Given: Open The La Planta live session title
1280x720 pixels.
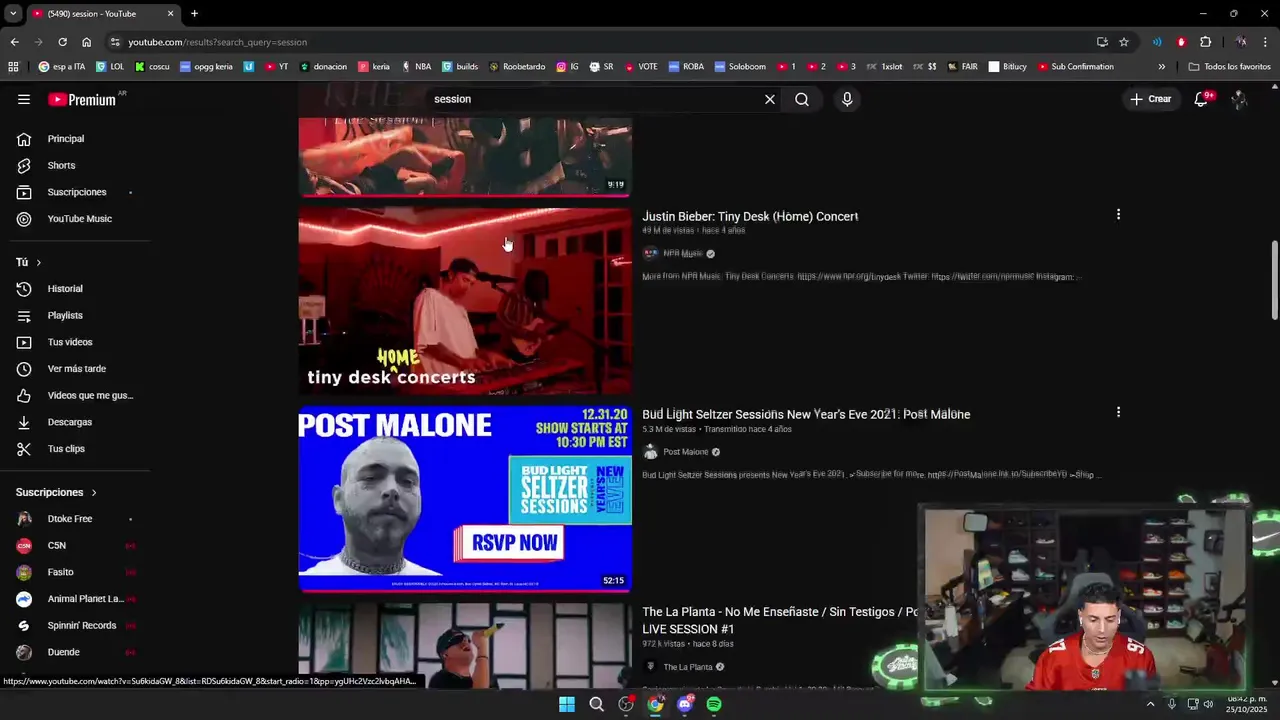Looking at the screenshot, I should (x=780, y=620).
